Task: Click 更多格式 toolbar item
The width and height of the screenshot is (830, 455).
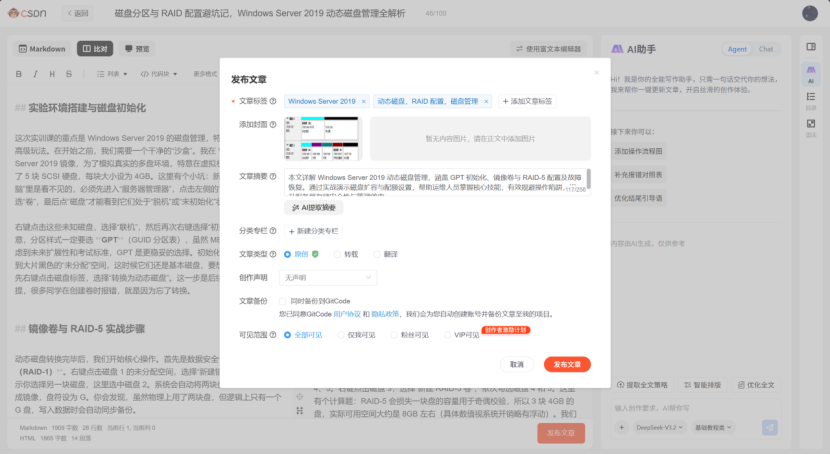Action: pyautogui.click(x=205, y=74)
